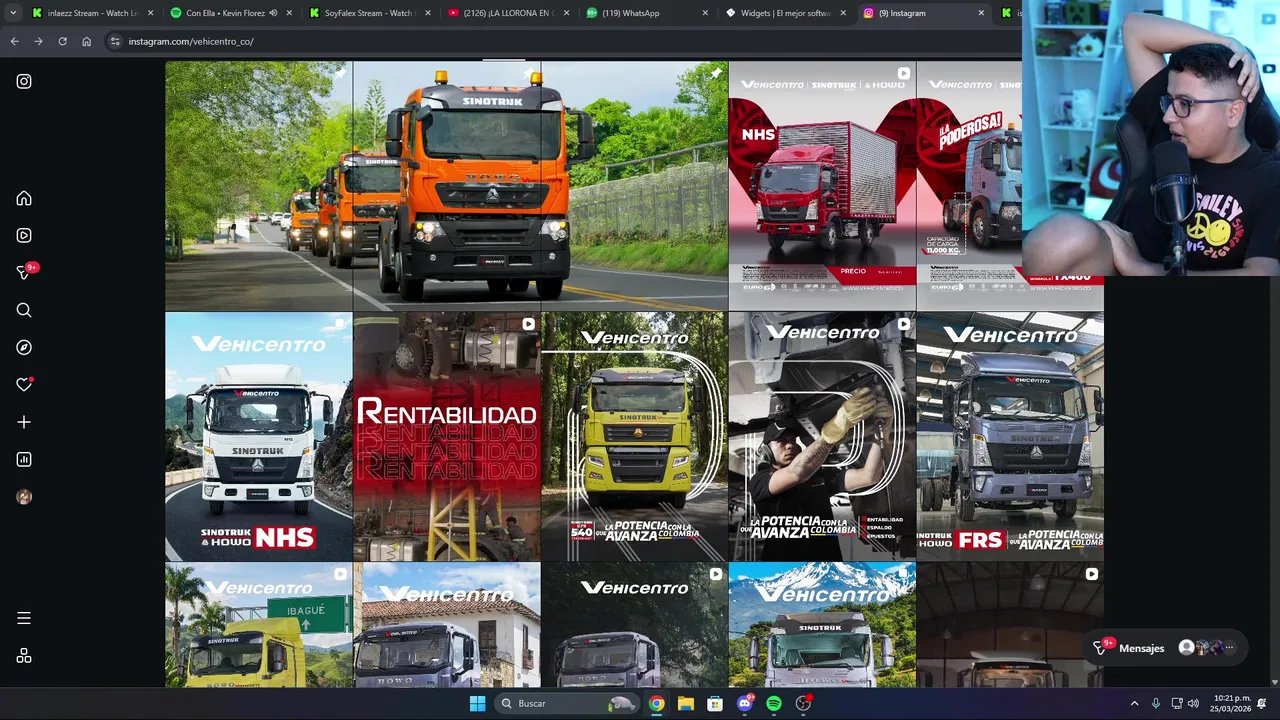1280x720 pixels.
Task: Open Spotify from the taskbar
Action: (x=774, y=703)
